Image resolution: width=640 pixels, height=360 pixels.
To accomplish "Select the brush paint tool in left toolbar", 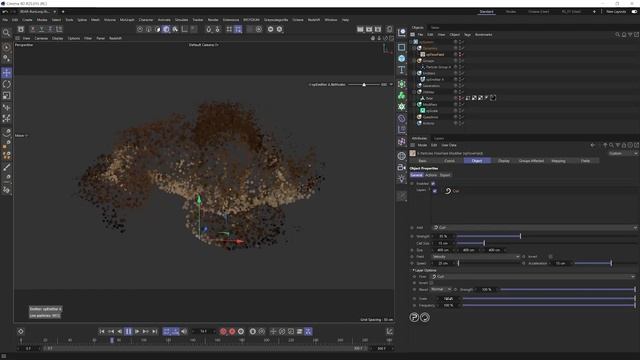I will (x=7, y=167).
